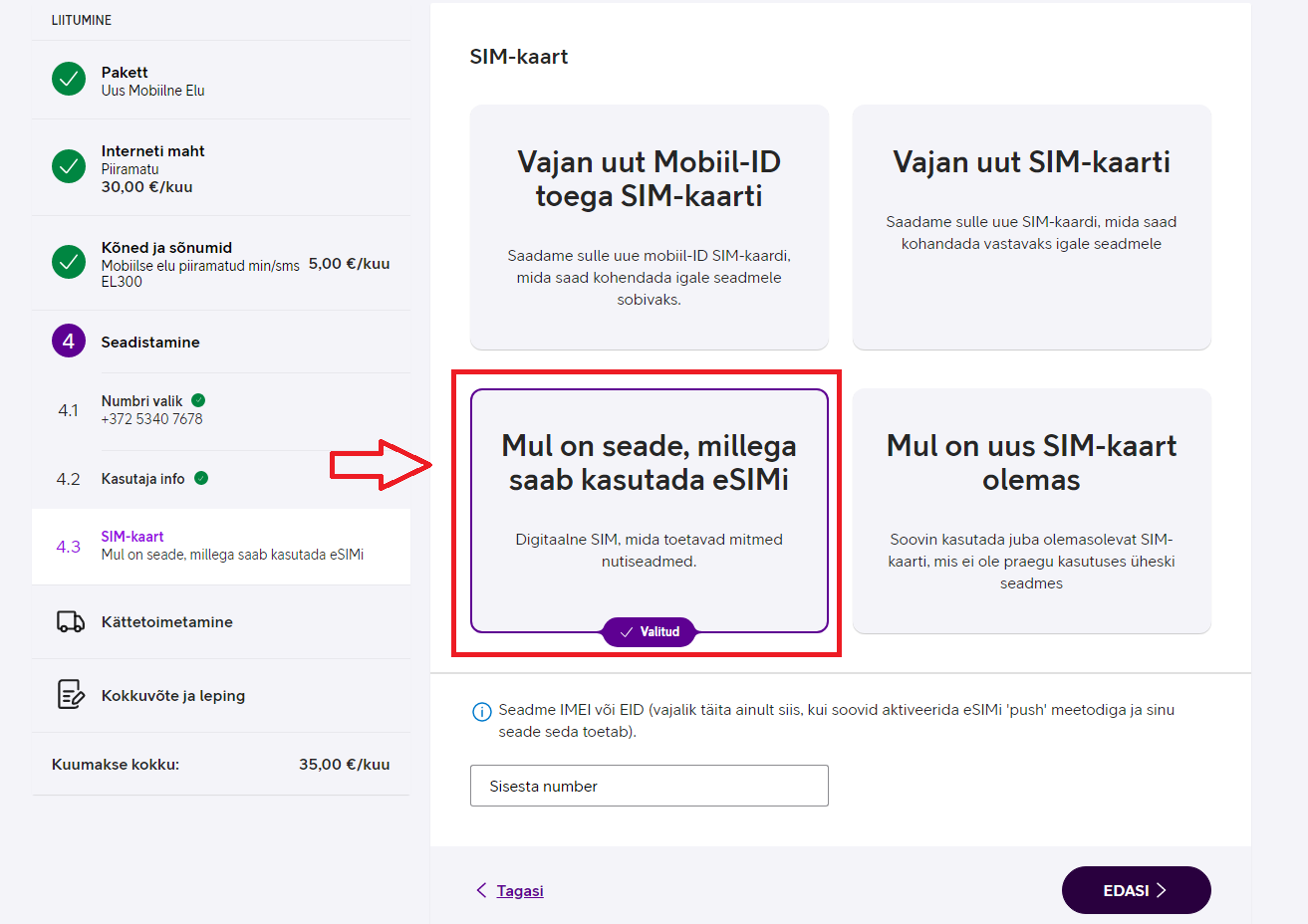Click the EDASI button to continue
Screen dimensions: 1308x924
point(1137,890)
